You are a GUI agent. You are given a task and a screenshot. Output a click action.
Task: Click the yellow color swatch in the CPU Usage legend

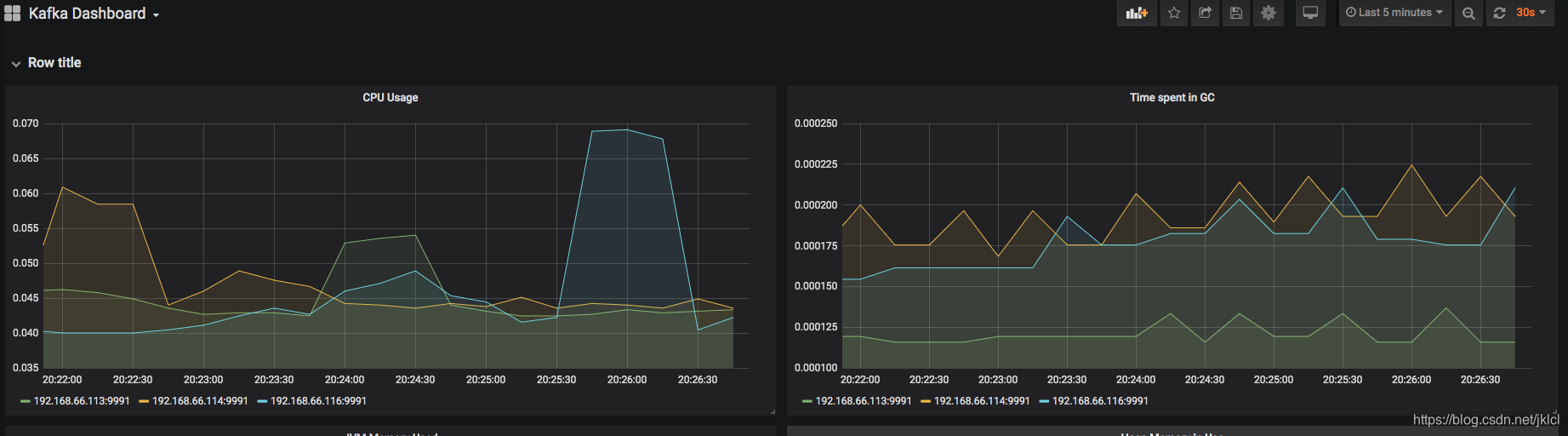144,401
